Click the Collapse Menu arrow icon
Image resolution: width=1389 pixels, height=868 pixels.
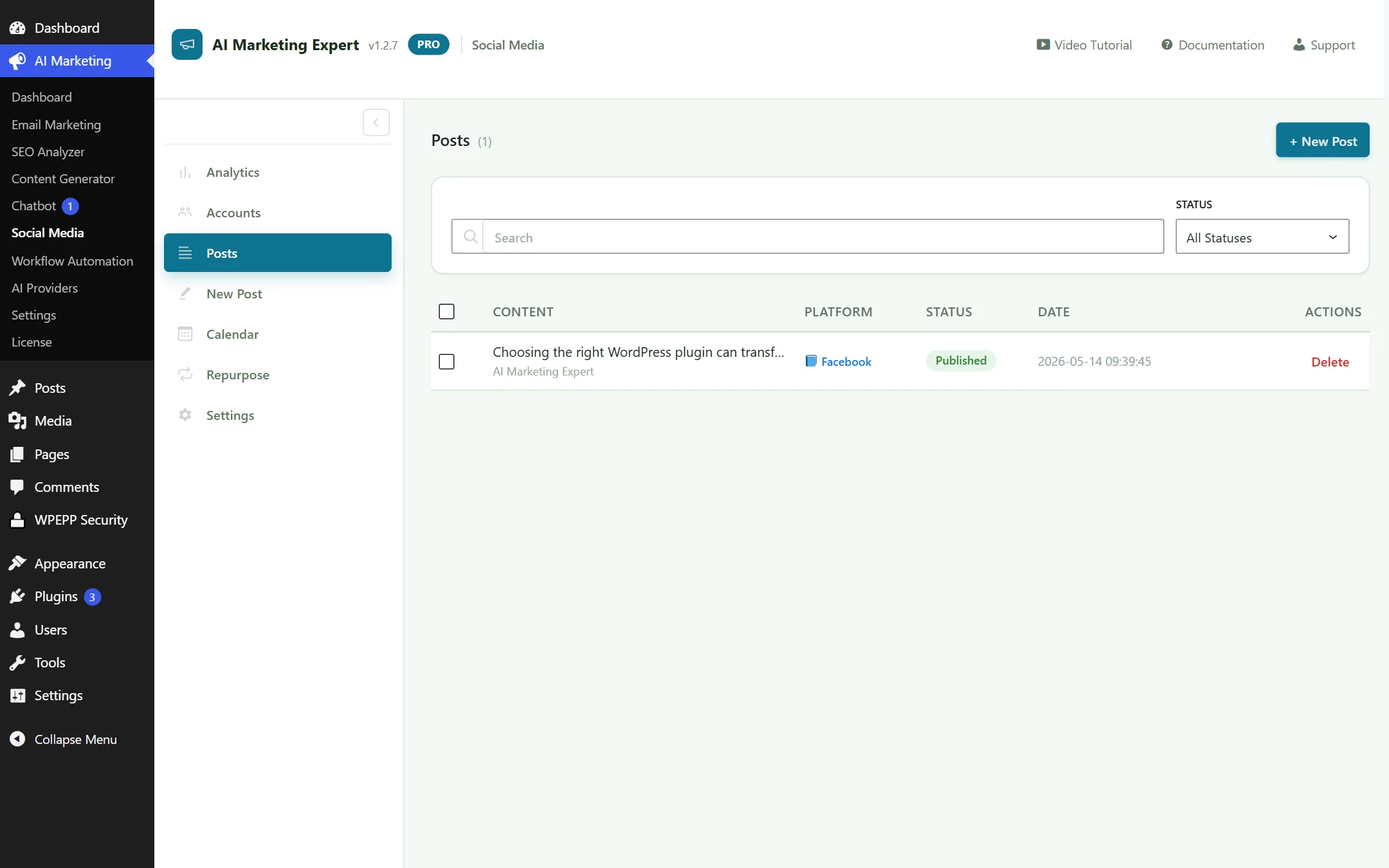click(x=17, y=739)
